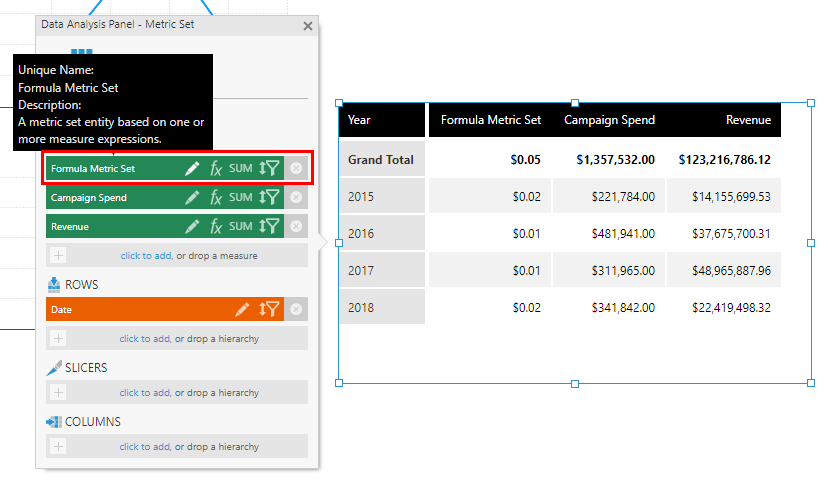Remove the Campaign Spend measure

click(296, 197)
